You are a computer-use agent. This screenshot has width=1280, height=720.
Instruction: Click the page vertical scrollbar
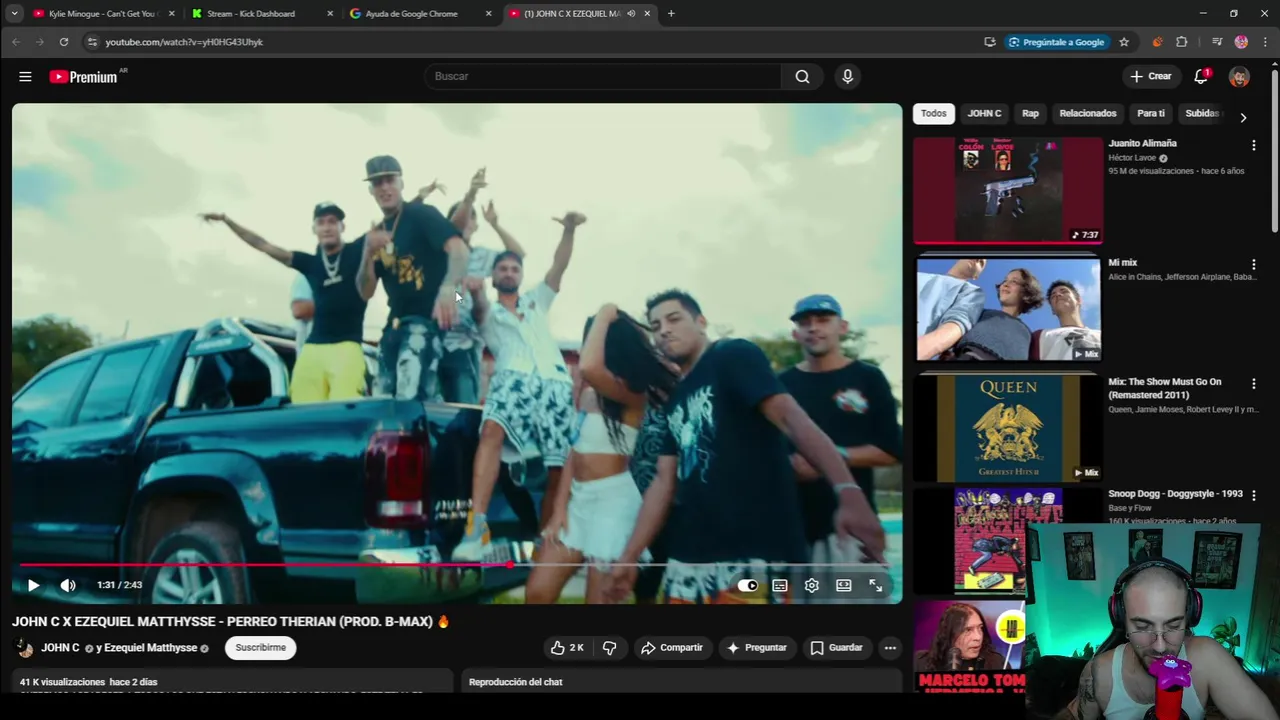click(x=1274, y=152)
